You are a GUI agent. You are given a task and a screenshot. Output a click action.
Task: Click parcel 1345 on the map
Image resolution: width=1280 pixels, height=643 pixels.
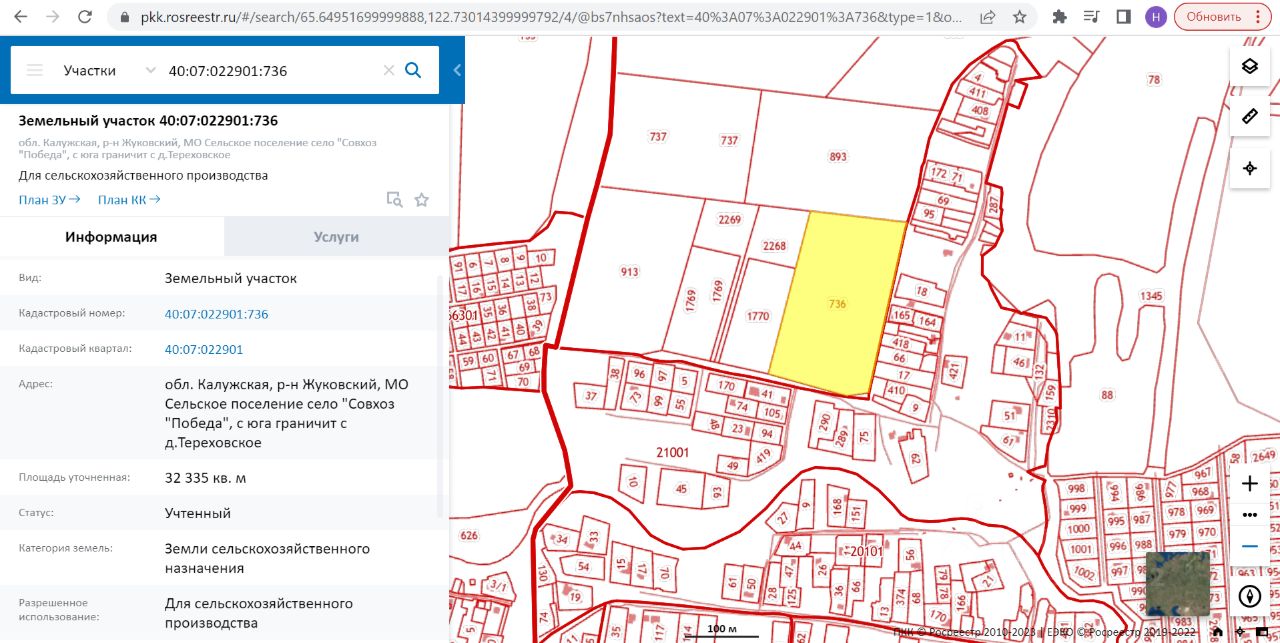pos(1151,296)
